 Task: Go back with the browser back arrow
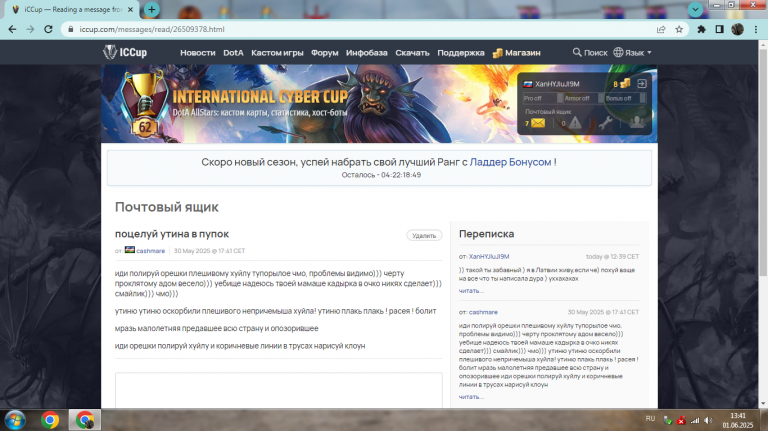tap(12, 29)
